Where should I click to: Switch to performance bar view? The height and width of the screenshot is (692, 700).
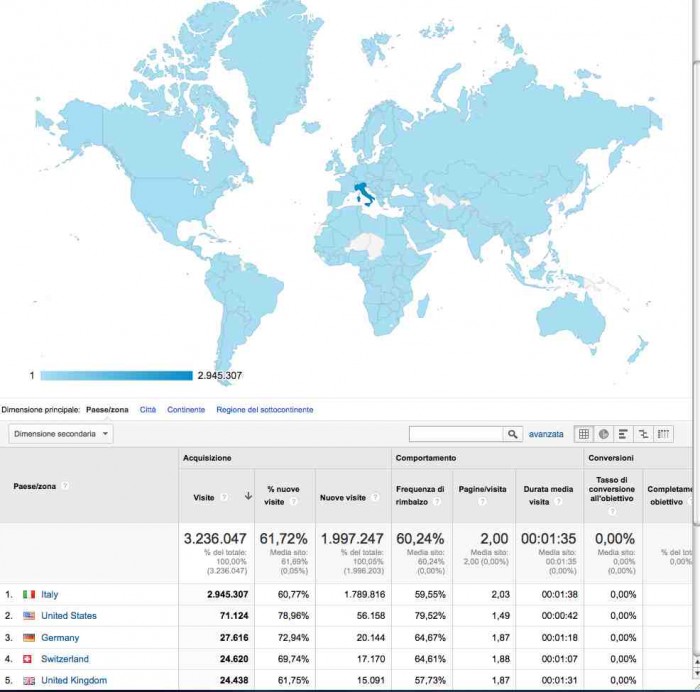point(623,434)
